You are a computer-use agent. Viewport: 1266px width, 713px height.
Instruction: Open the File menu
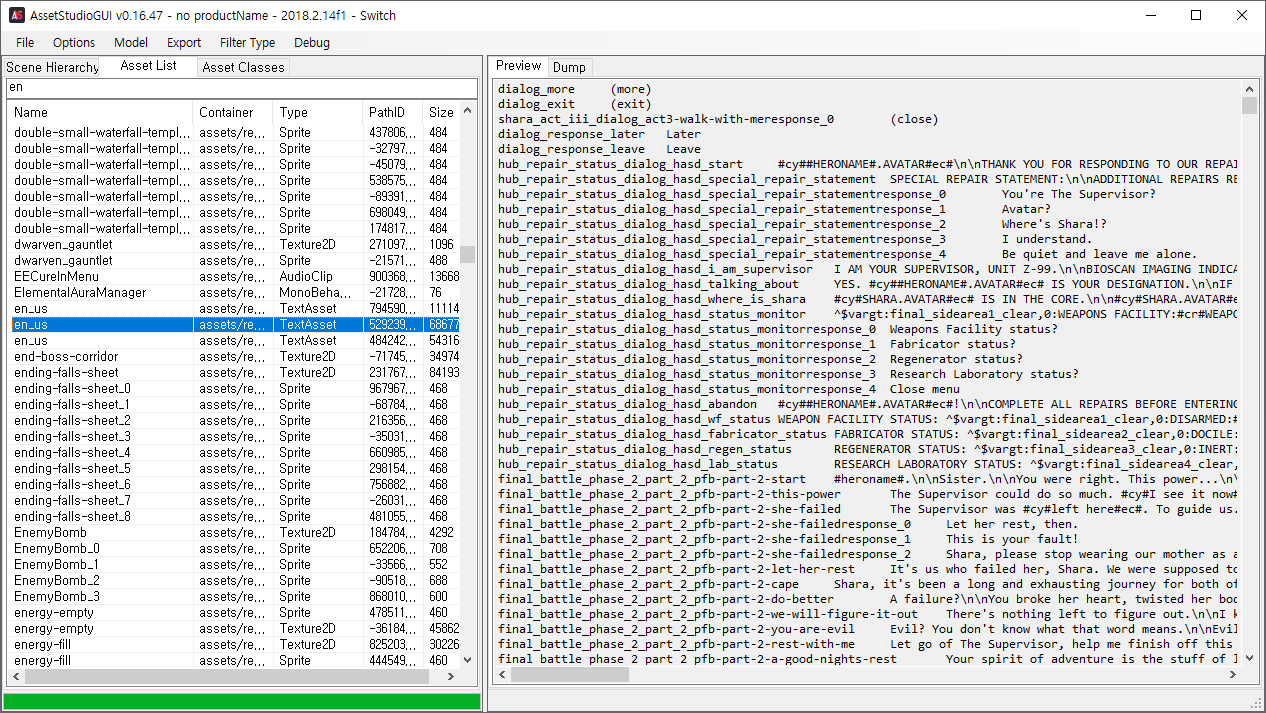click(25, 42)
